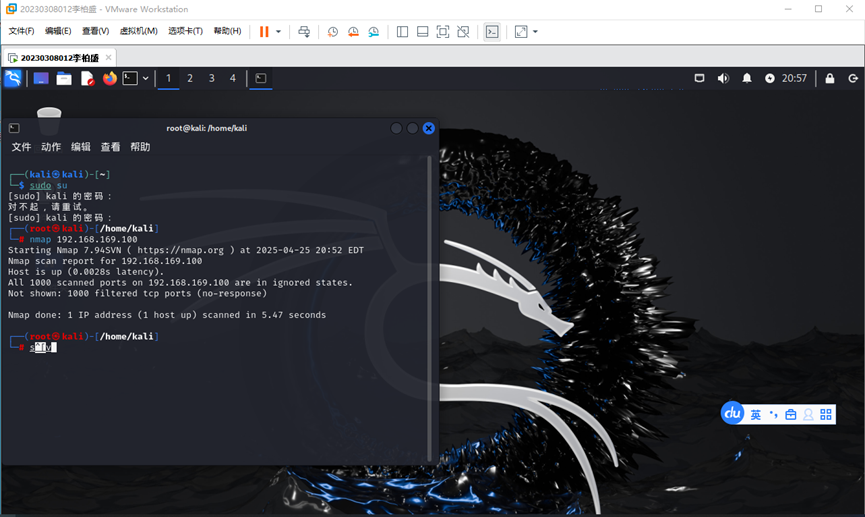This screenshot has height=517, width=865.
Task: Open the Kali file manager
Action: [x=64, y=78]
